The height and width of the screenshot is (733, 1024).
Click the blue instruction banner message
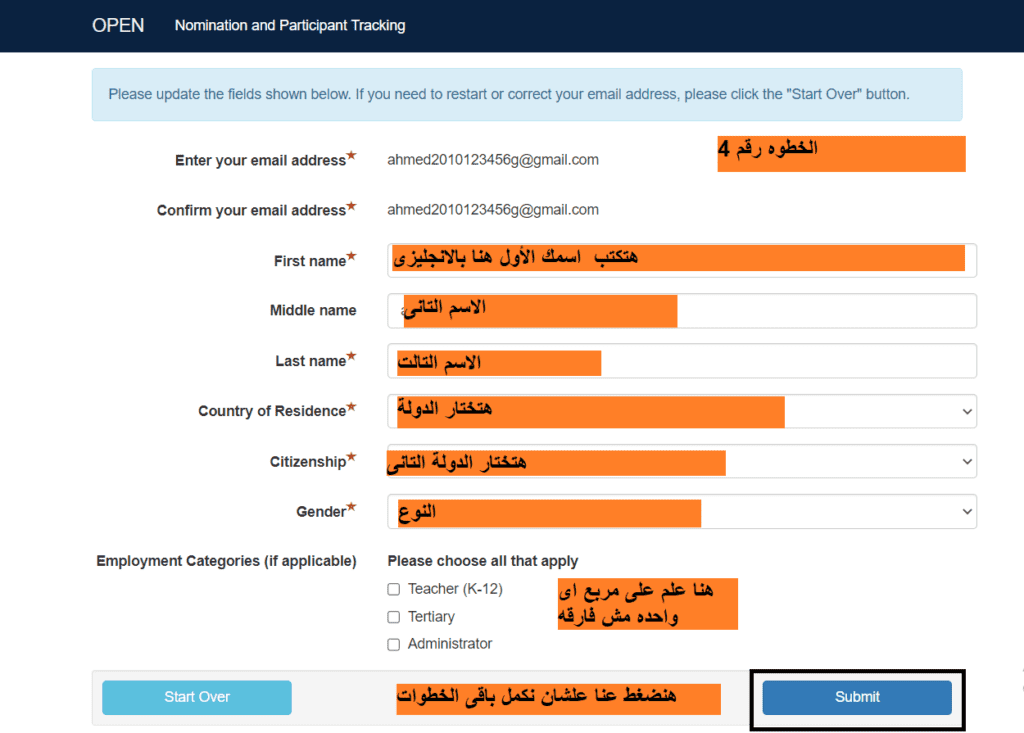point(508,94)
